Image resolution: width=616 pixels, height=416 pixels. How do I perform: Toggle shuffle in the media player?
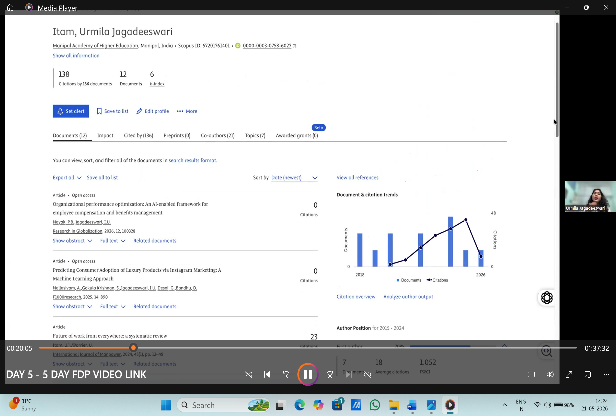point(249,375)
